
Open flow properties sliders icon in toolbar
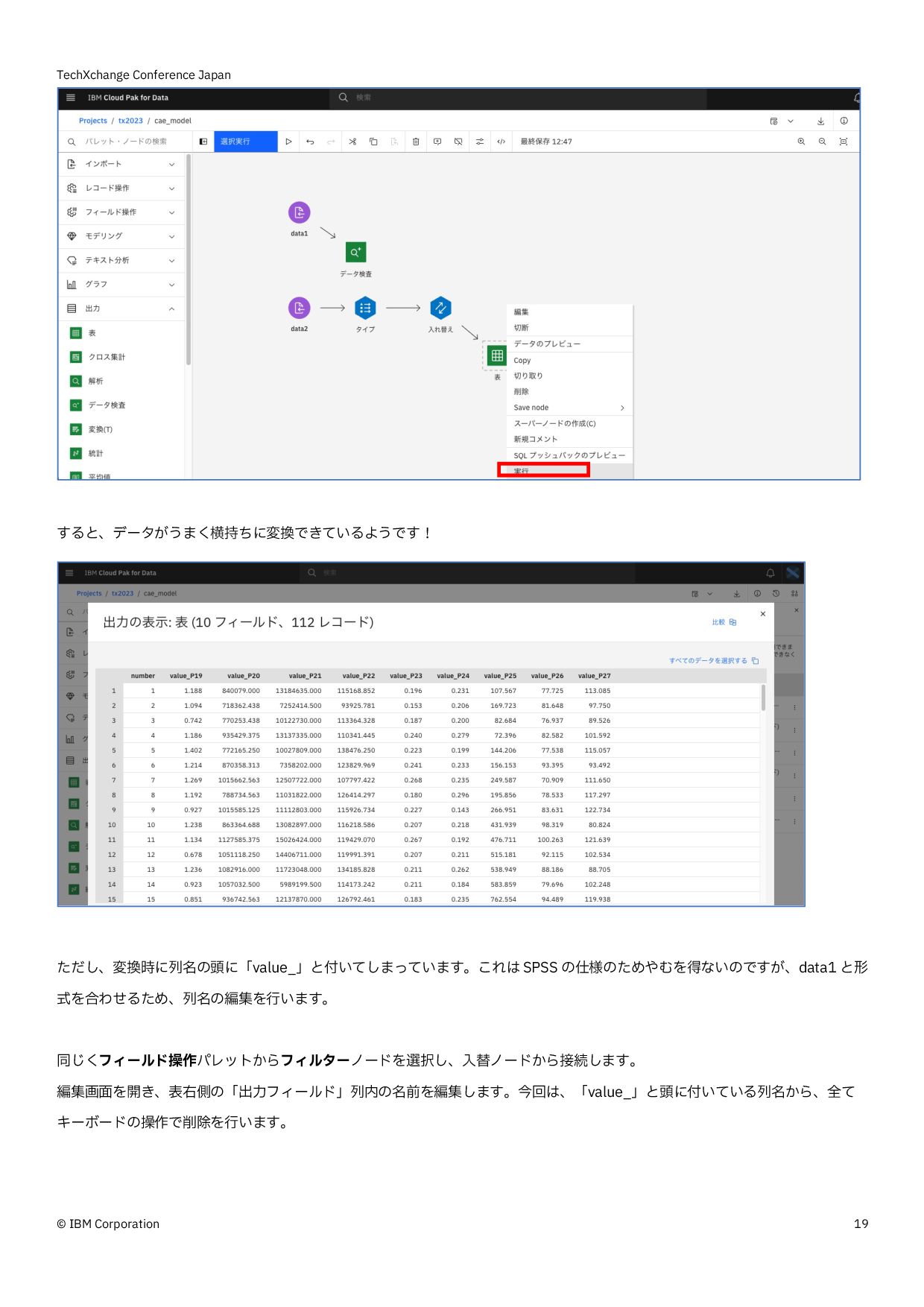tap(480, 142)
